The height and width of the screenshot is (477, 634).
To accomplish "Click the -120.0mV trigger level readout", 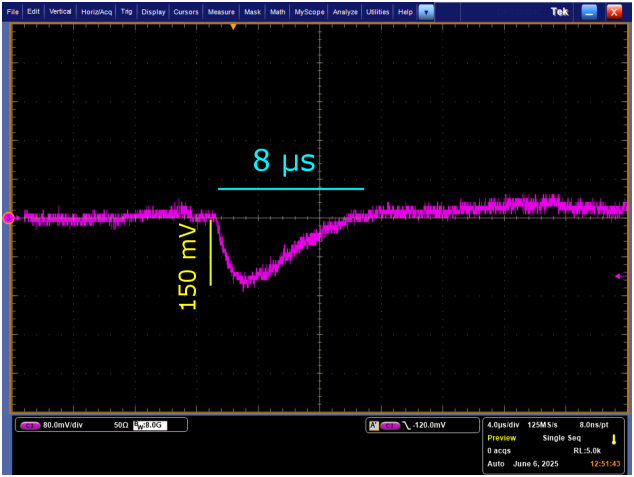I will (x=430, y=425).
